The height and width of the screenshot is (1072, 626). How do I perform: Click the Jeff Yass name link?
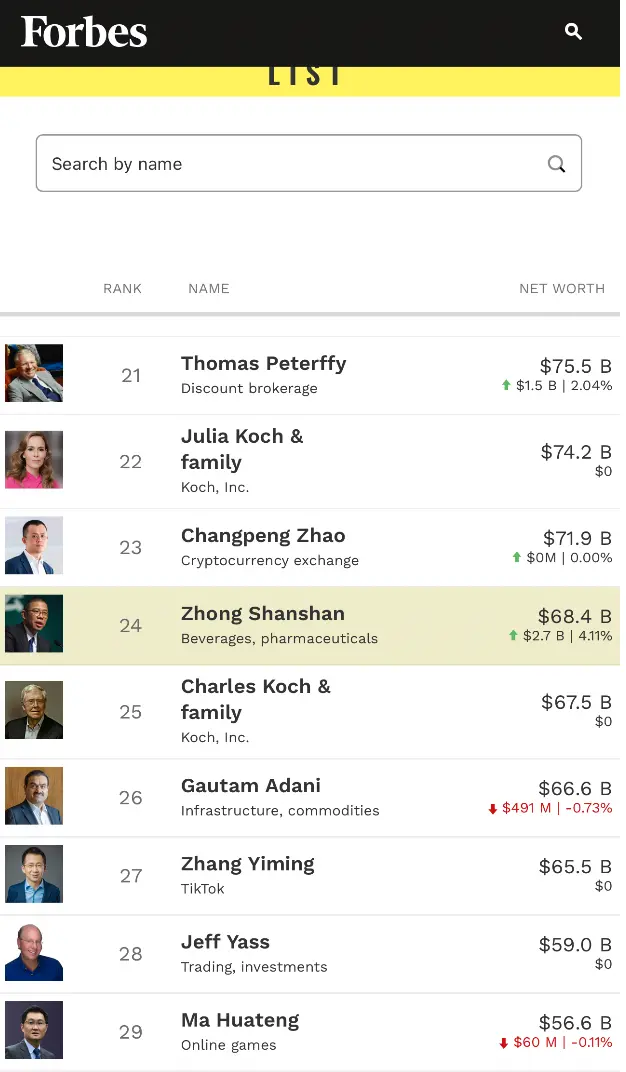tap(225, 942)
